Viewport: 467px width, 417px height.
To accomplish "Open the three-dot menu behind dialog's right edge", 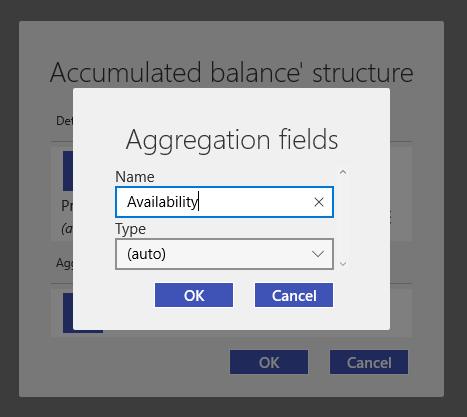I will coord(390,217).
